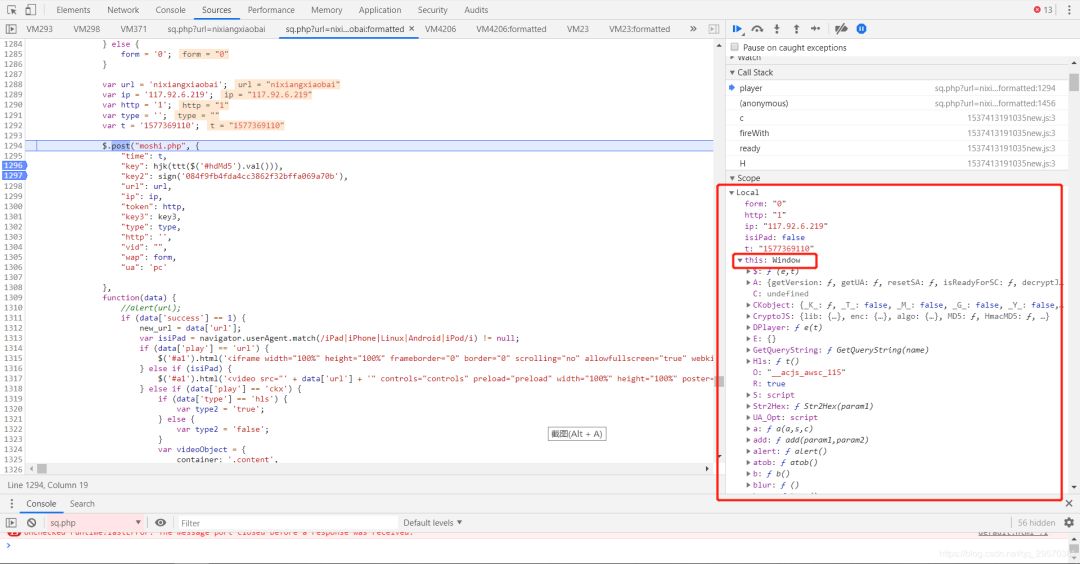Step out of current function
1080x564 pixels.
pyautogui.click(x=796, y=29)
